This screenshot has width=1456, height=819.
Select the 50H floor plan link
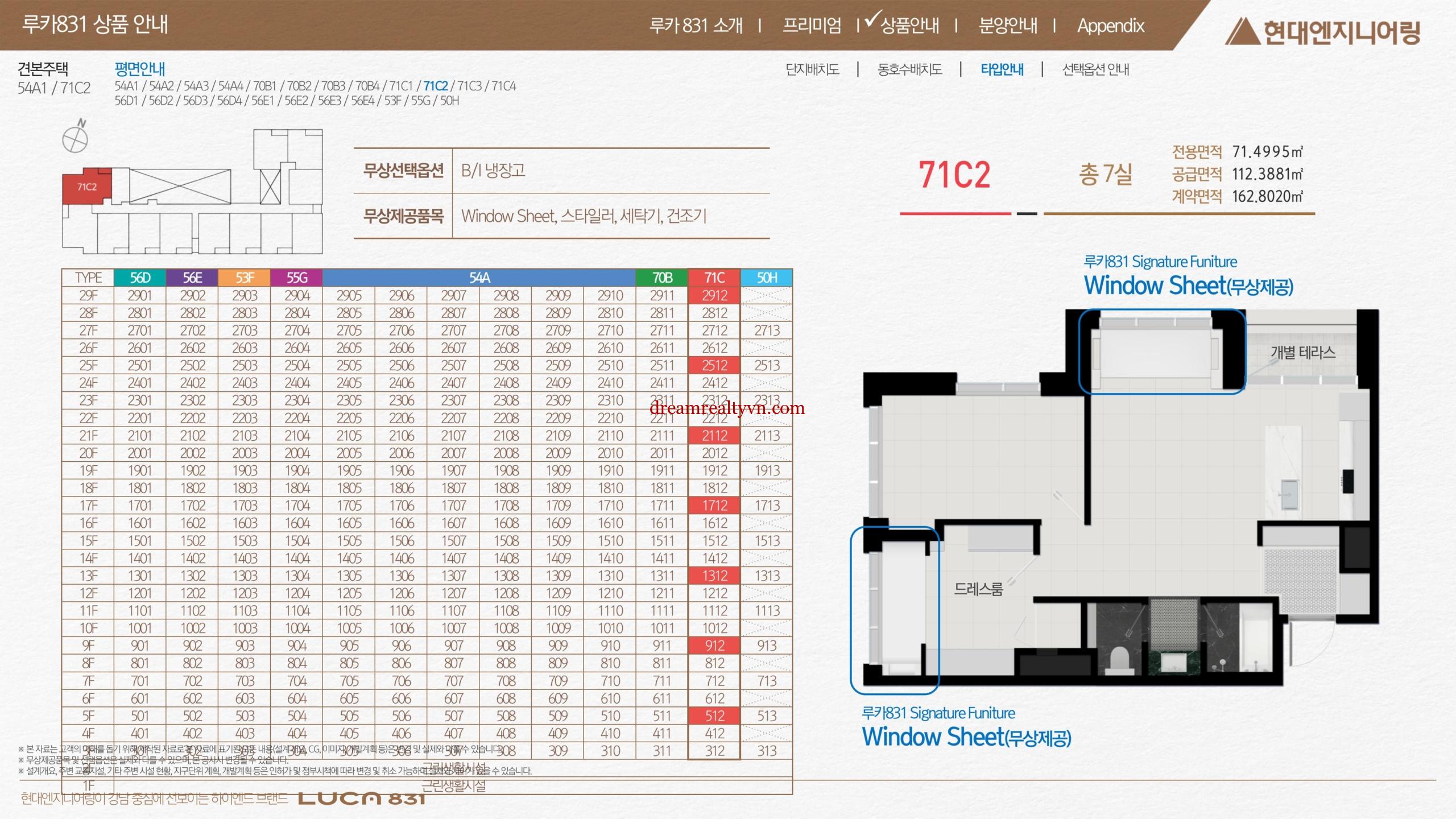click(449, 101)
